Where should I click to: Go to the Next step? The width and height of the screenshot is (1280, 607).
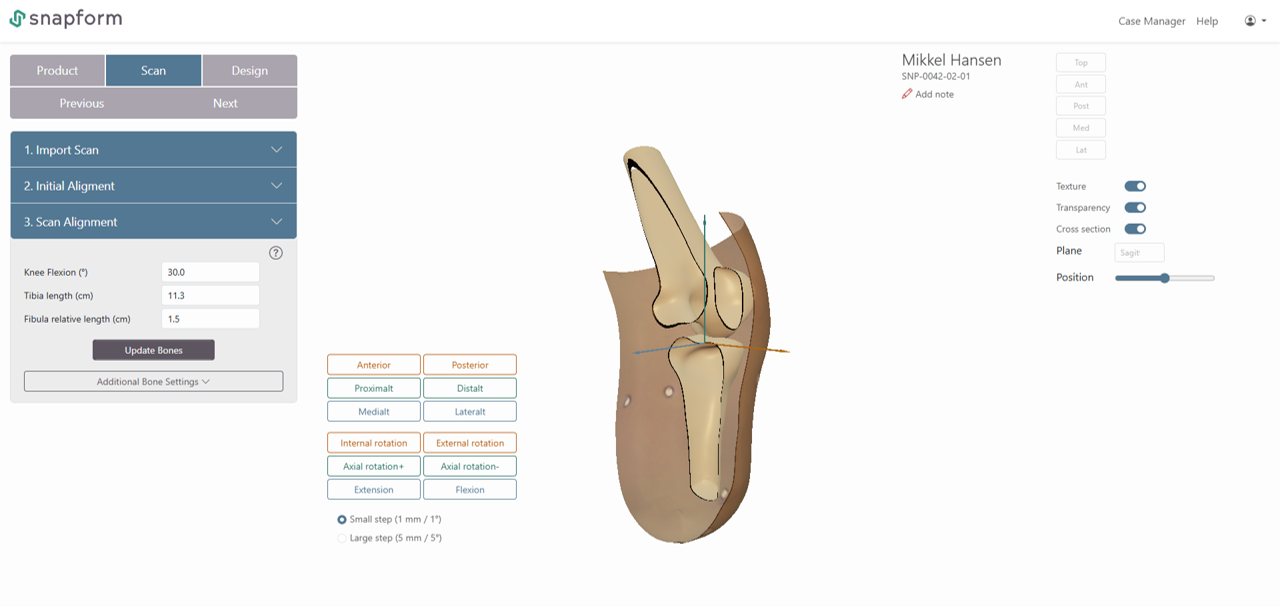pyautogui.click(x=225, y=103)
